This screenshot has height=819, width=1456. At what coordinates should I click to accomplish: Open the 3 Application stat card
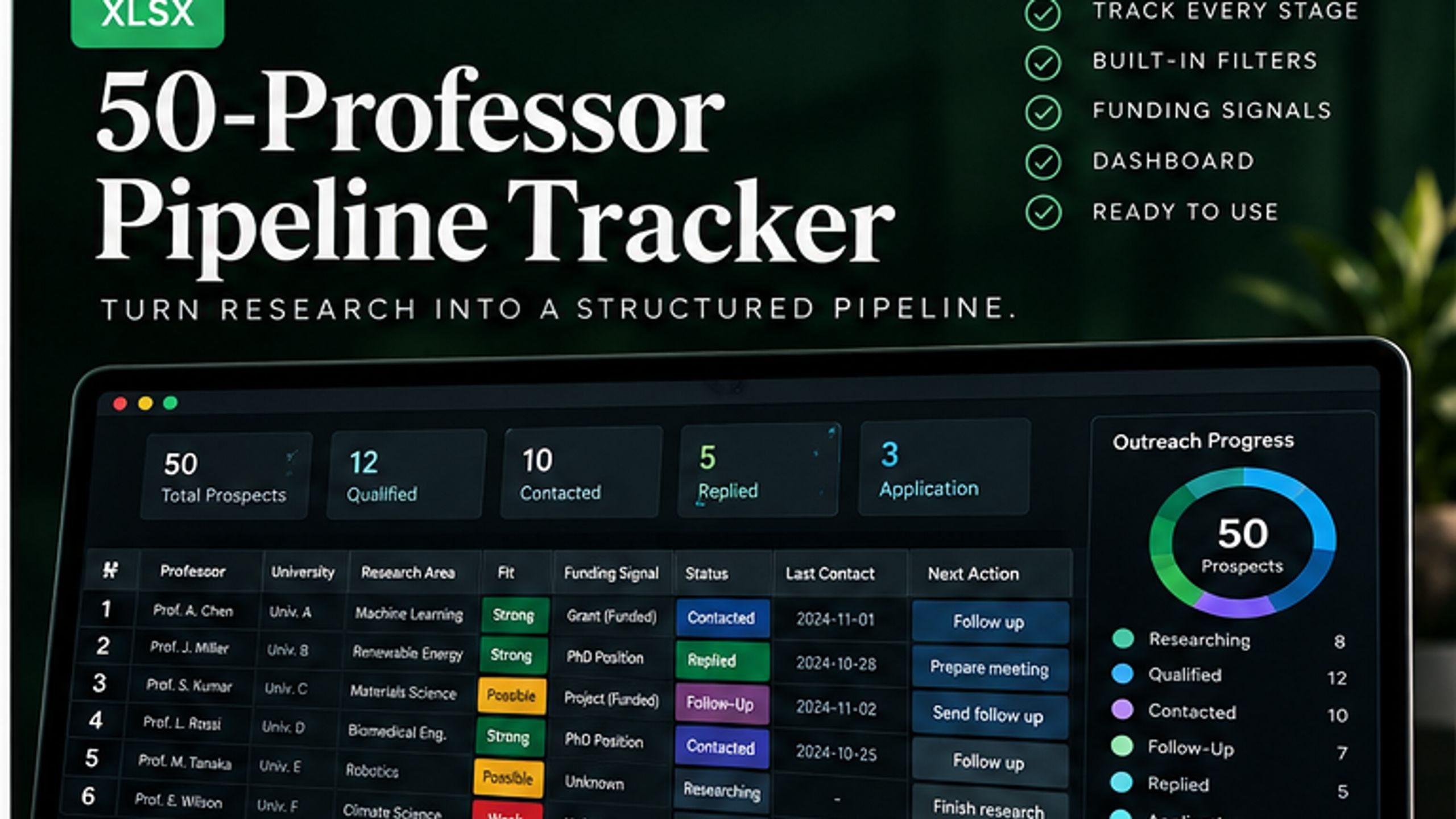tap(944, 468)
